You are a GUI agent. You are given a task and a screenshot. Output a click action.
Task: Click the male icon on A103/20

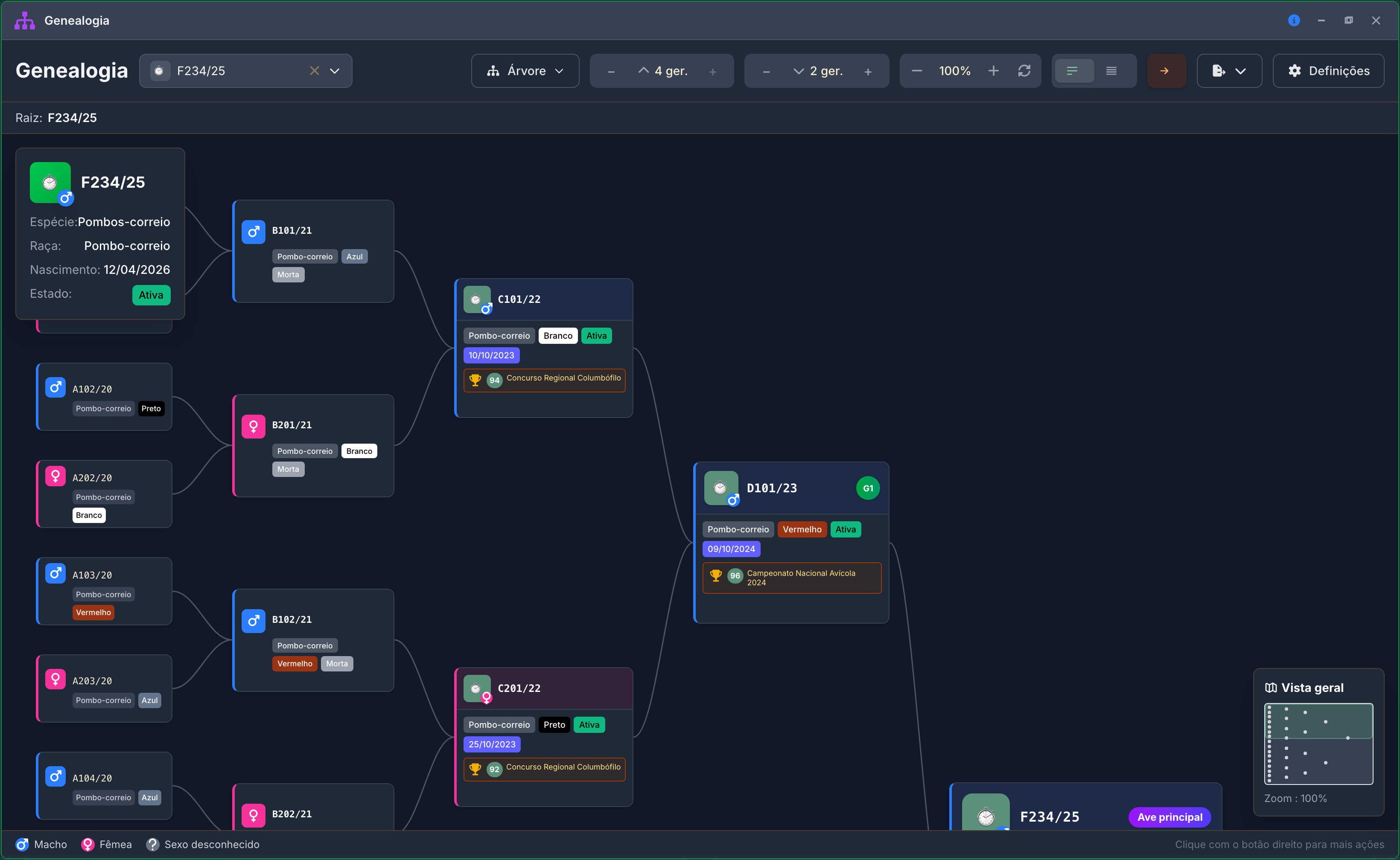pos(55,574)
